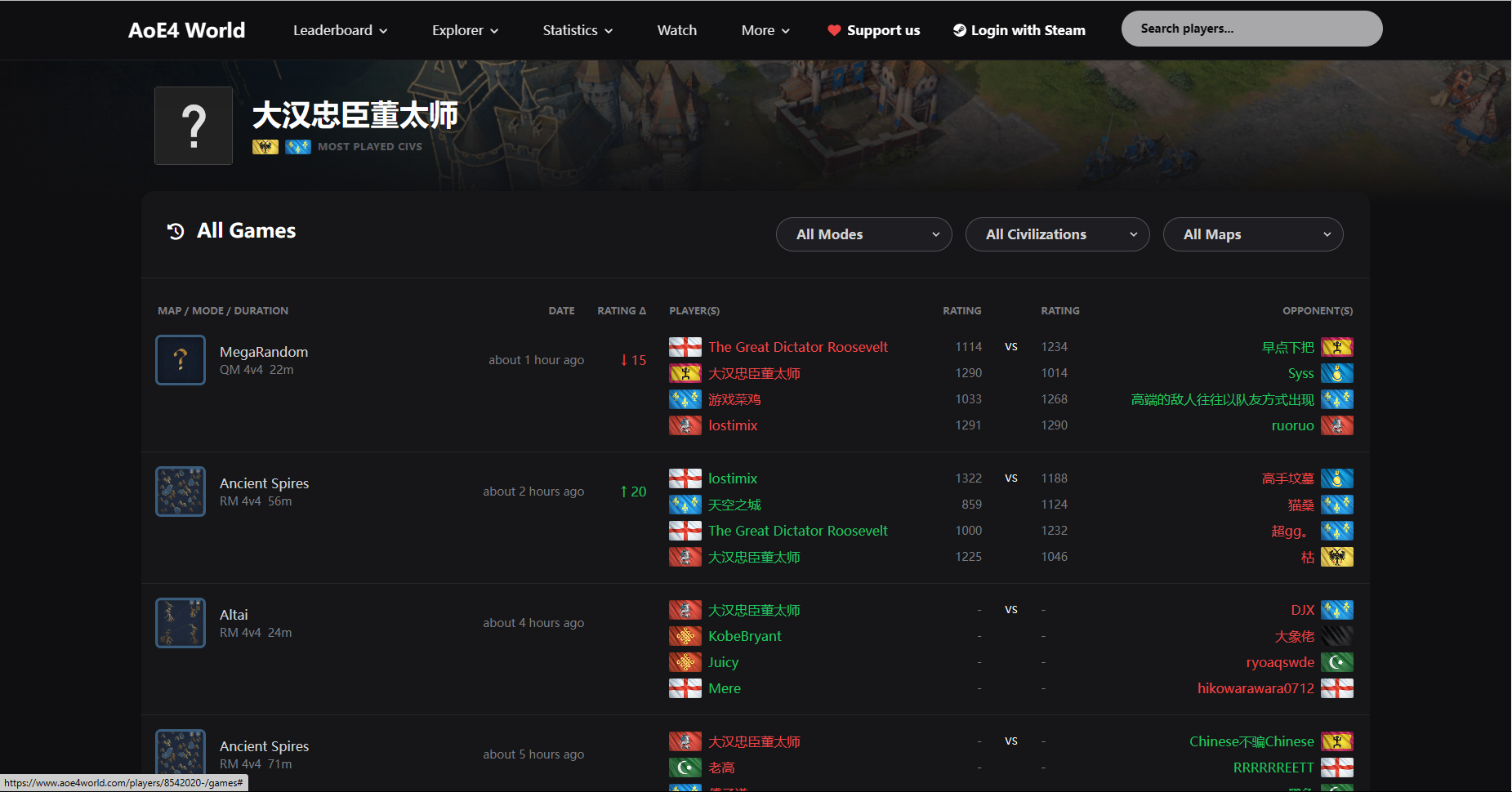
Task: Expand the More menu
Action: pyautogui.click(x=765, y=30)
